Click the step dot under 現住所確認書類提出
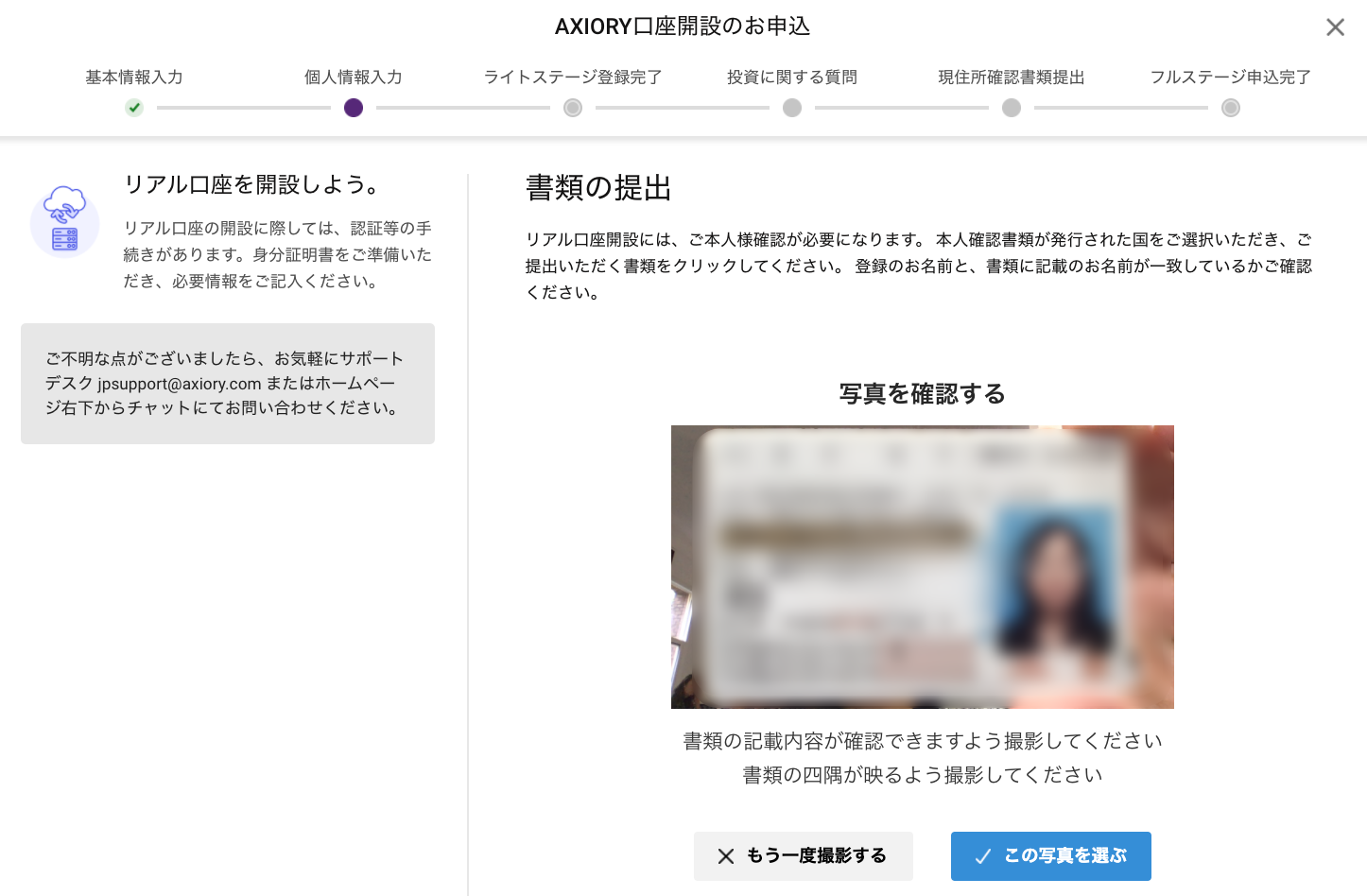The image size is (1367, 896). point(1012,108)
